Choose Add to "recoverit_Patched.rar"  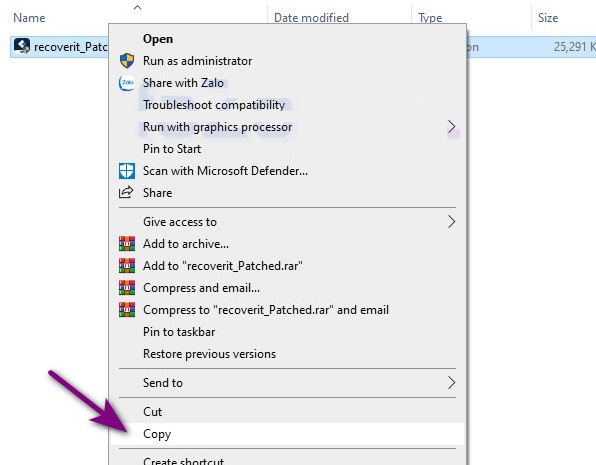click(x=288, y=266)
